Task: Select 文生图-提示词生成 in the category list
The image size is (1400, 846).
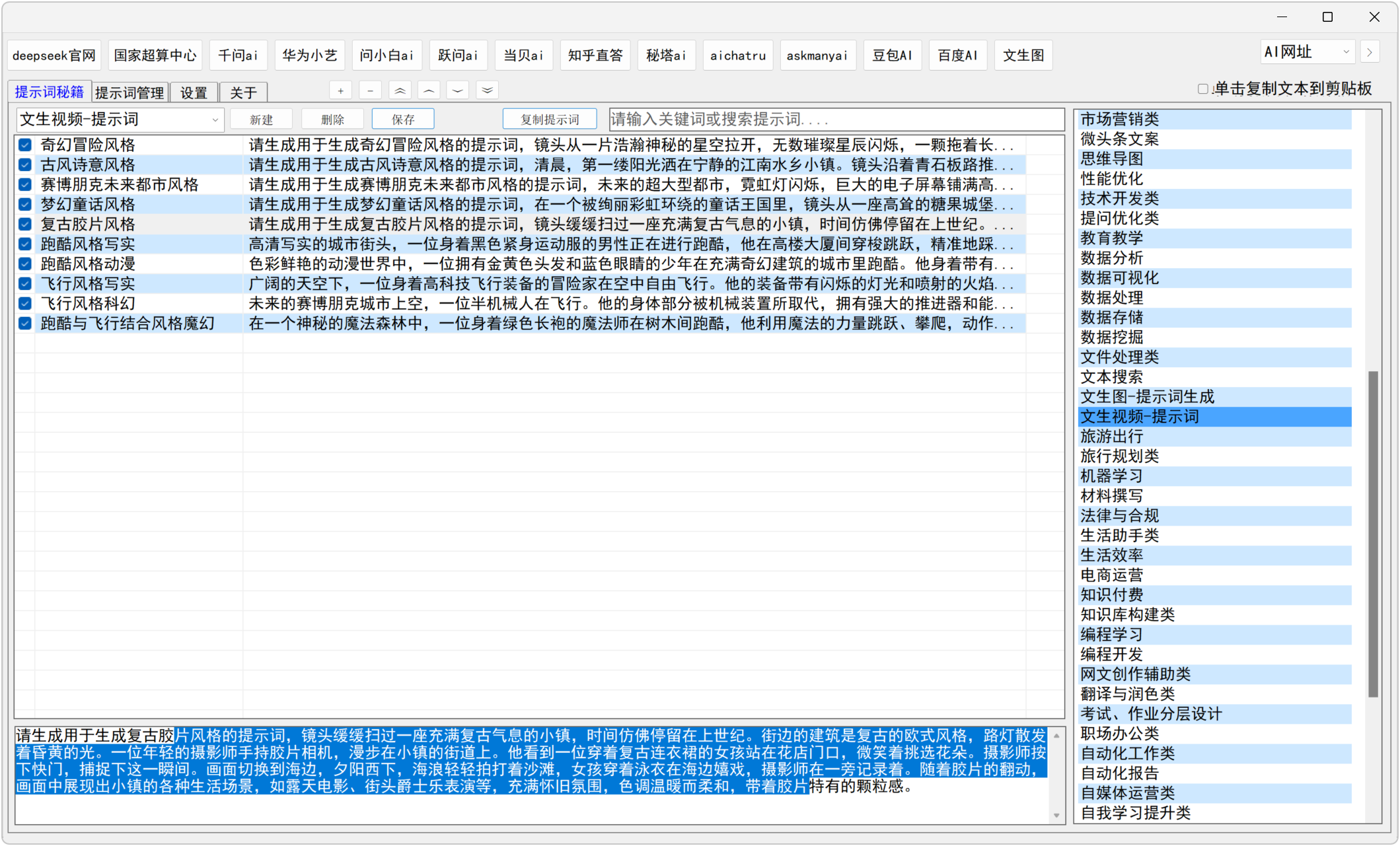Action: (x=1214, y=397)
